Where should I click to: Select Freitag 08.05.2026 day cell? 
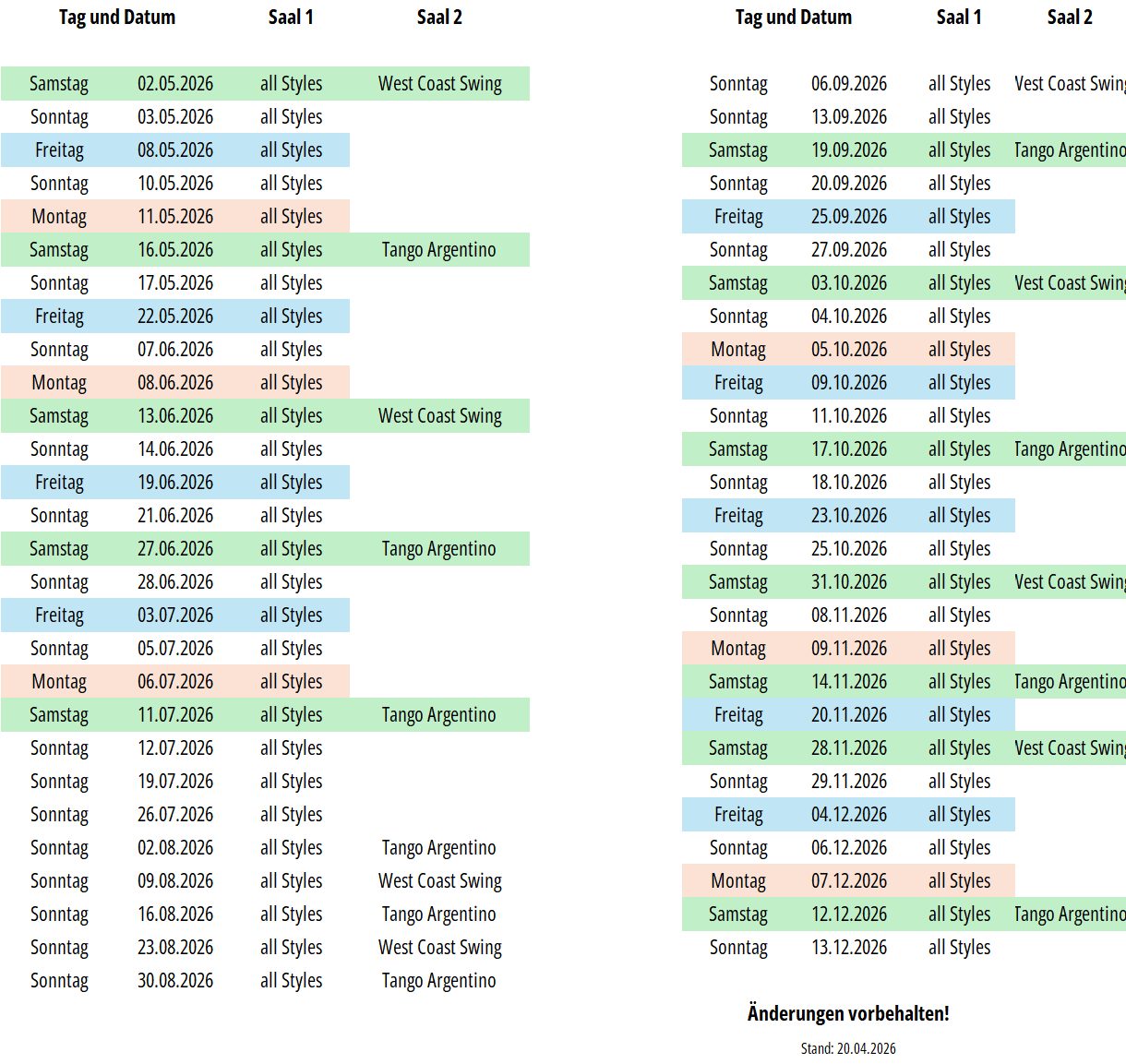tap(59, 150)
